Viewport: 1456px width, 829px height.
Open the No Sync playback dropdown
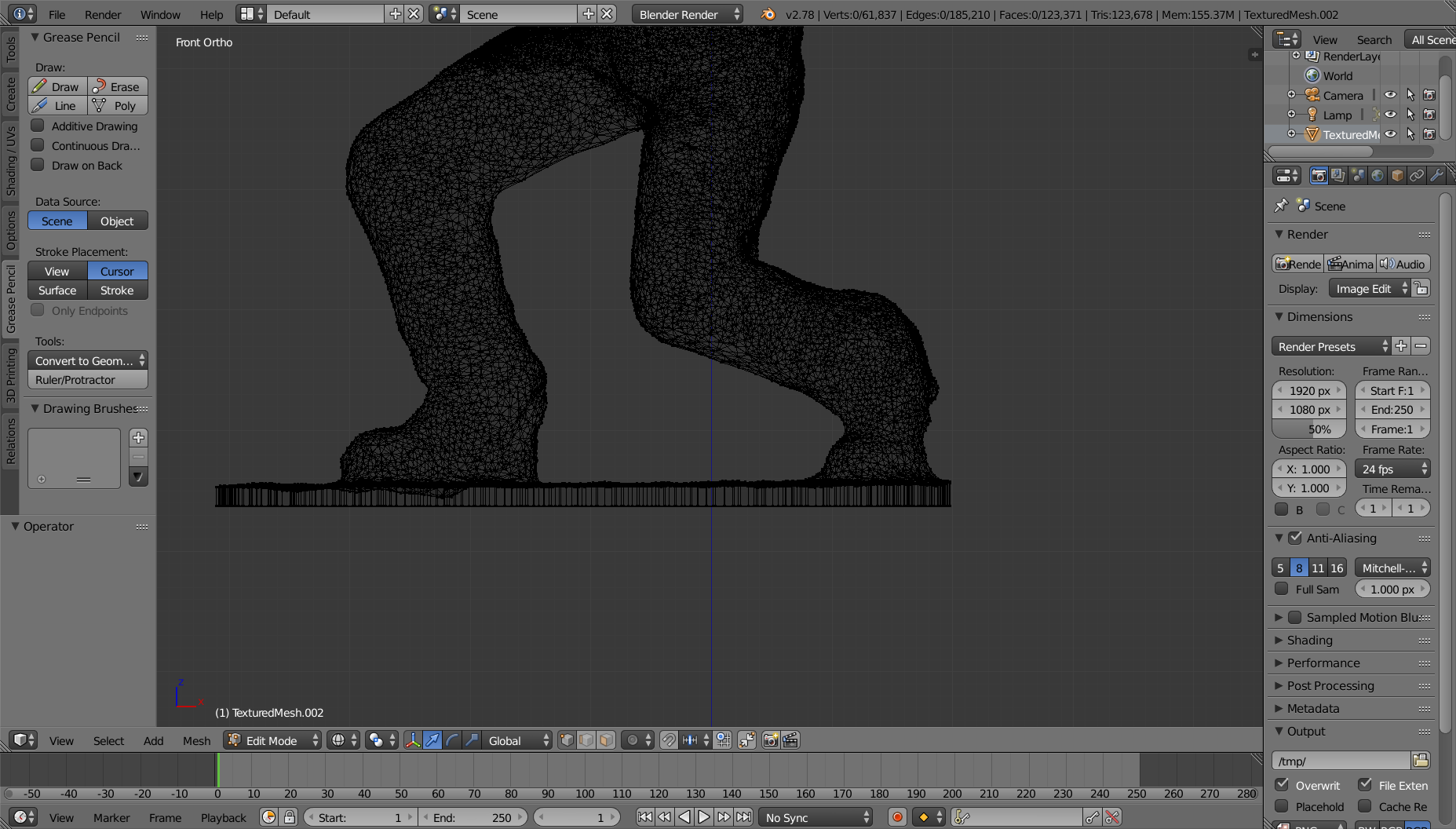point(816,817)
